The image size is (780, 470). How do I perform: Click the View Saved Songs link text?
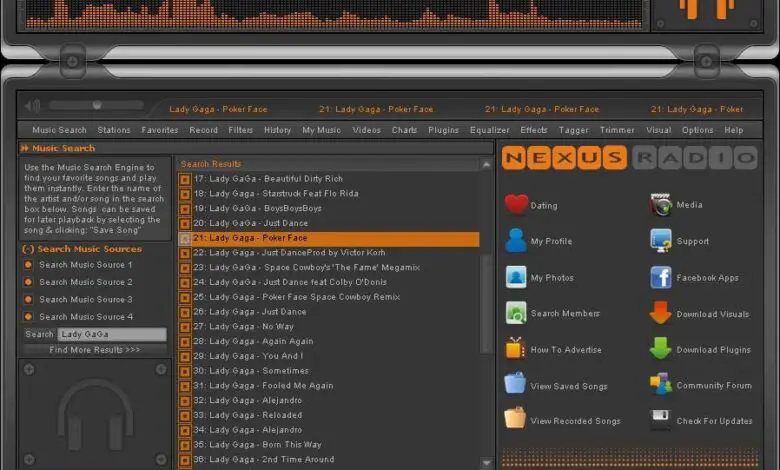click(569, 386)
